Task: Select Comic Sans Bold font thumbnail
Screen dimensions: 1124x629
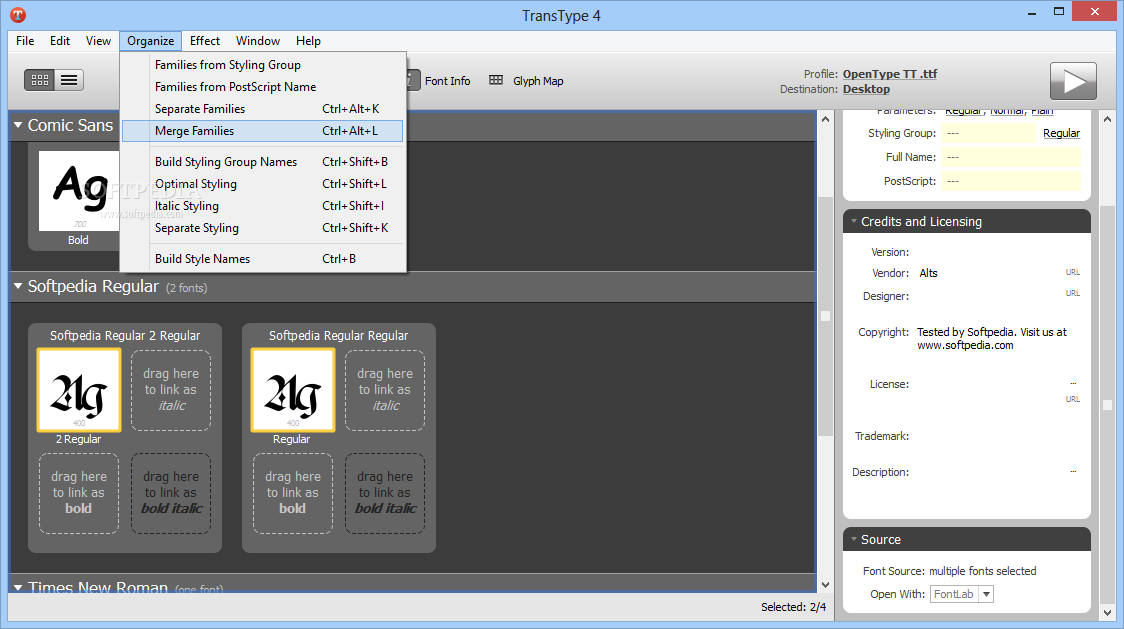Action: pyautogui.click(x=78, y=191)
